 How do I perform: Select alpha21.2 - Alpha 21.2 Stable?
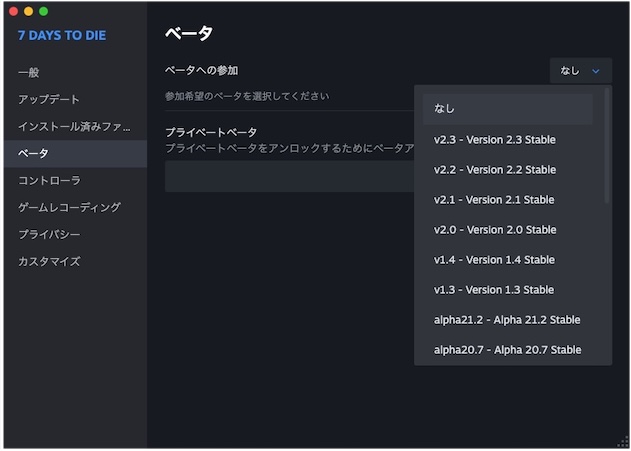tap(508, 319)
